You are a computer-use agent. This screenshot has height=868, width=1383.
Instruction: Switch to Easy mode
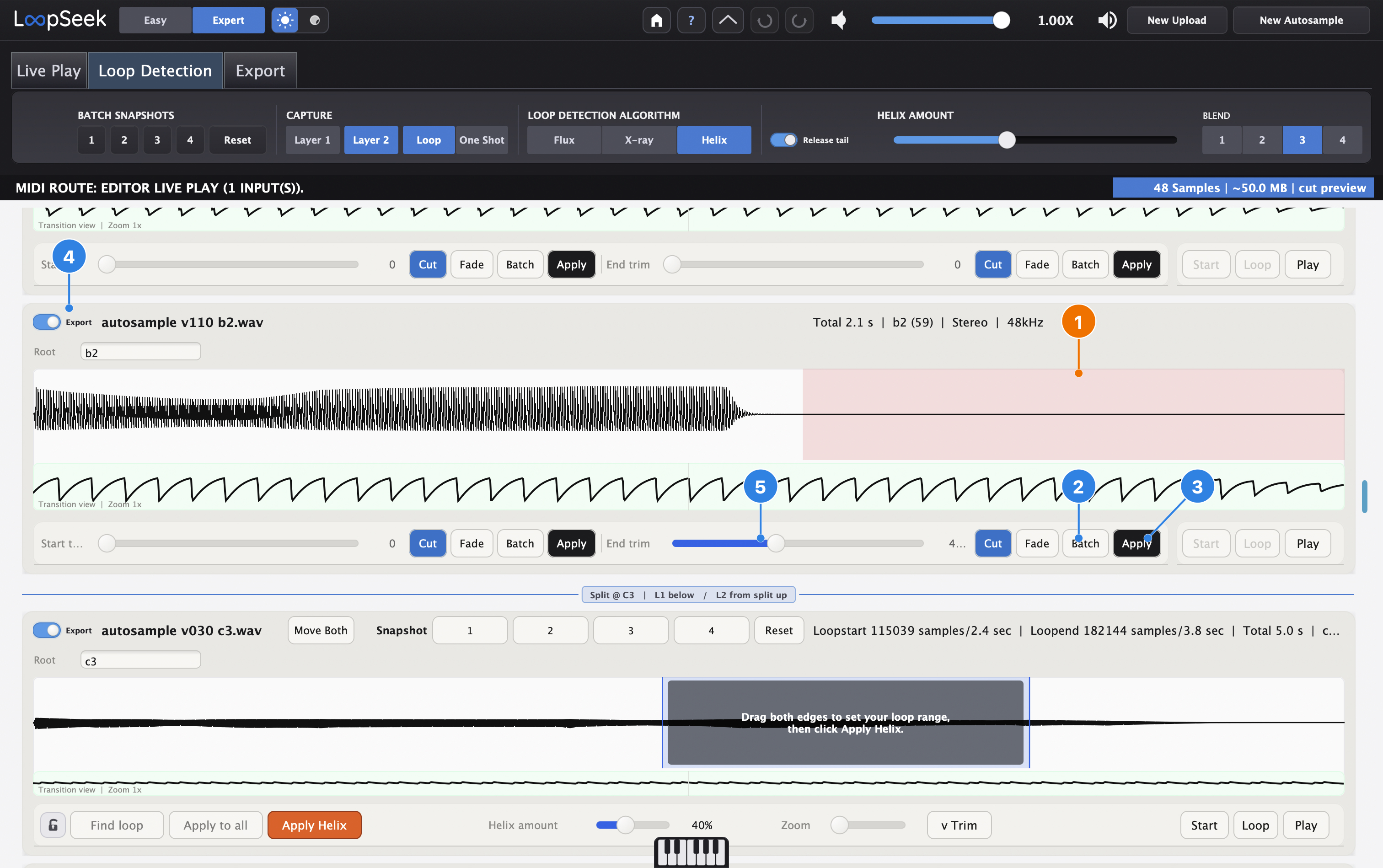click(x=155, y=20)
